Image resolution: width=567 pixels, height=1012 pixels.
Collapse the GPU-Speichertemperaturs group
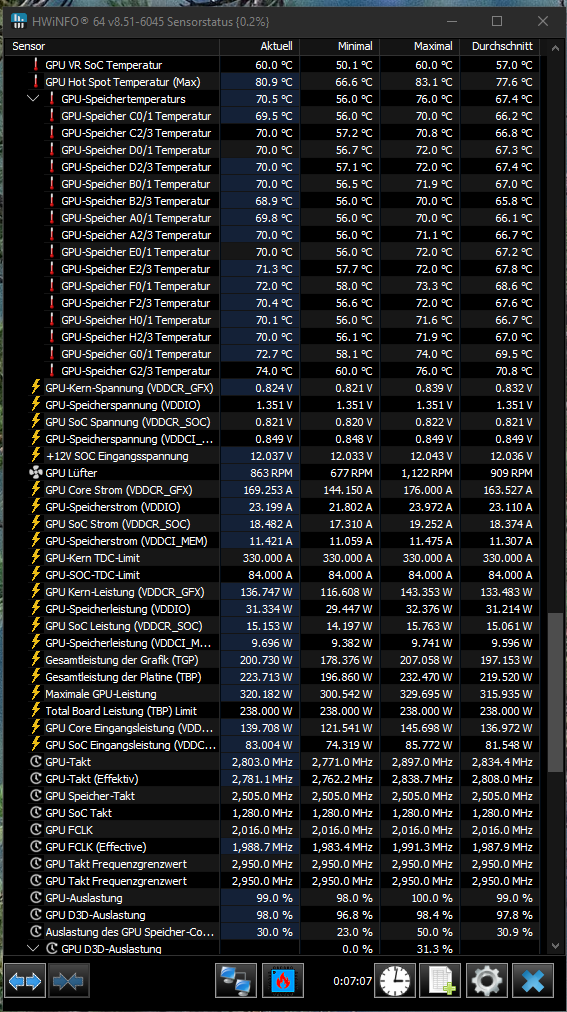coord(34,99)
